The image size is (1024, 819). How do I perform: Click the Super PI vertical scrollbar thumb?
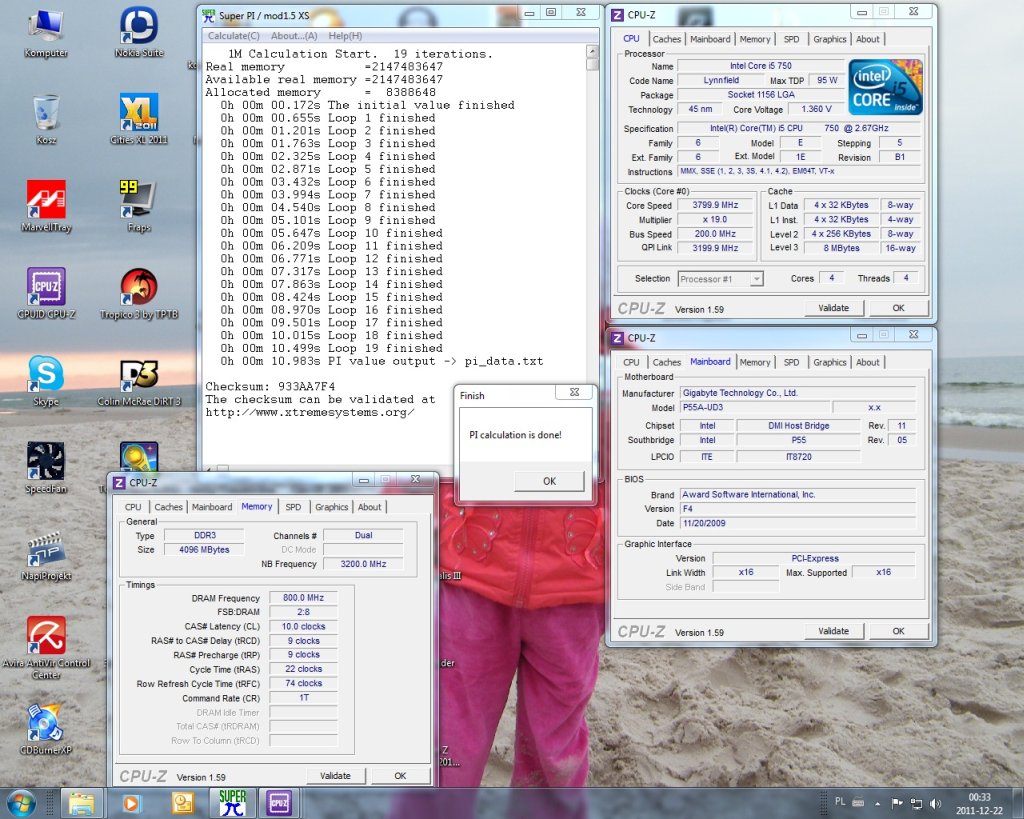coord(592,64)
